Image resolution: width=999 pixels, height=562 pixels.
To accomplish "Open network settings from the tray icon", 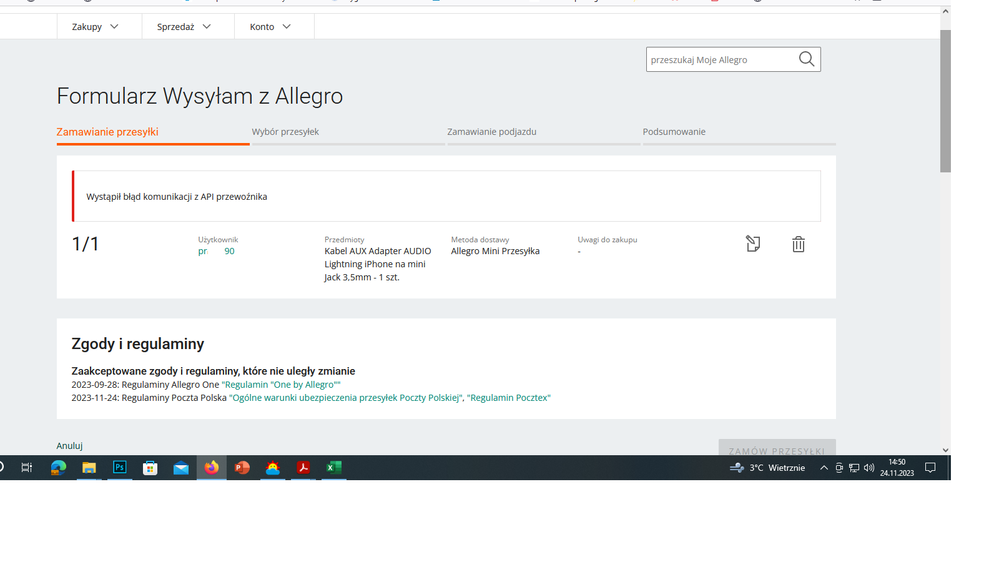I will click(x=854, y=468).
